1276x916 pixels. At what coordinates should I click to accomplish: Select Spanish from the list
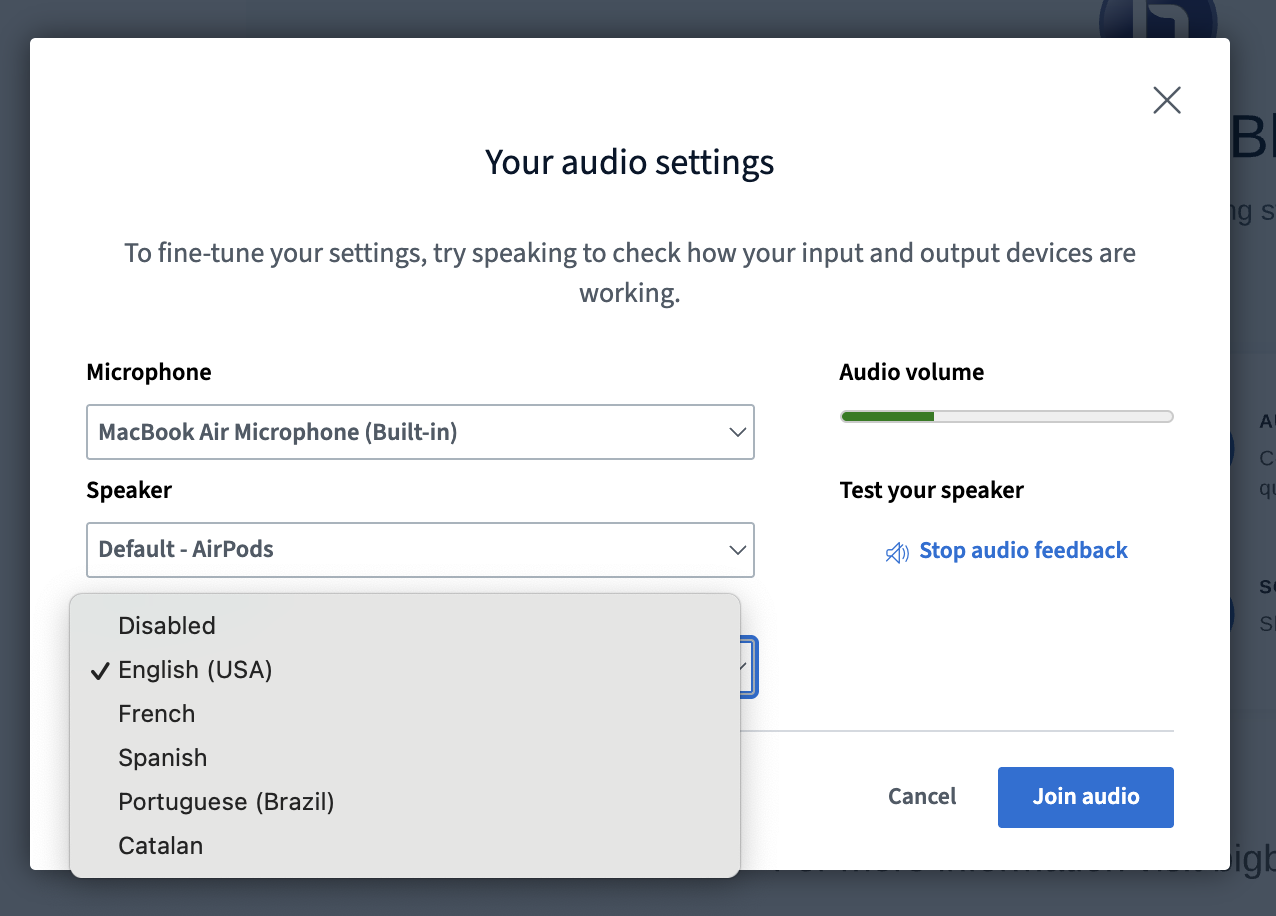405,758
